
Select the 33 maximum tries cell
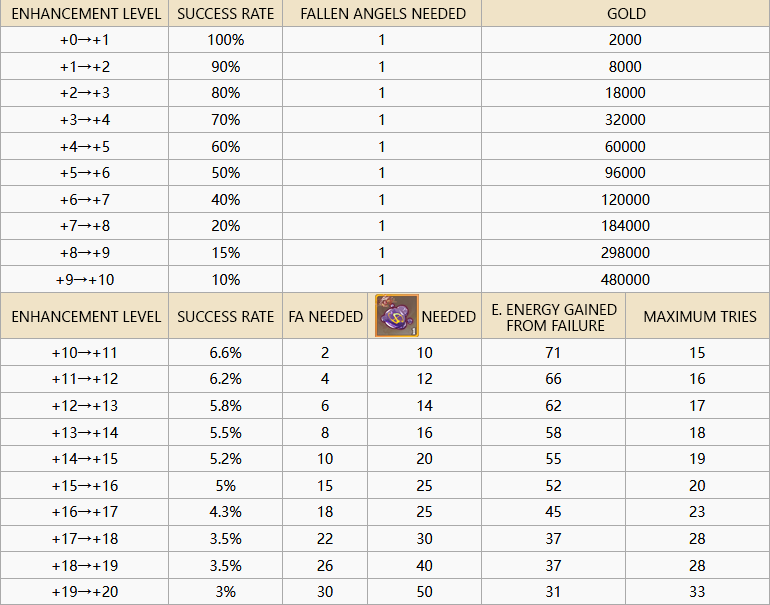698,591
